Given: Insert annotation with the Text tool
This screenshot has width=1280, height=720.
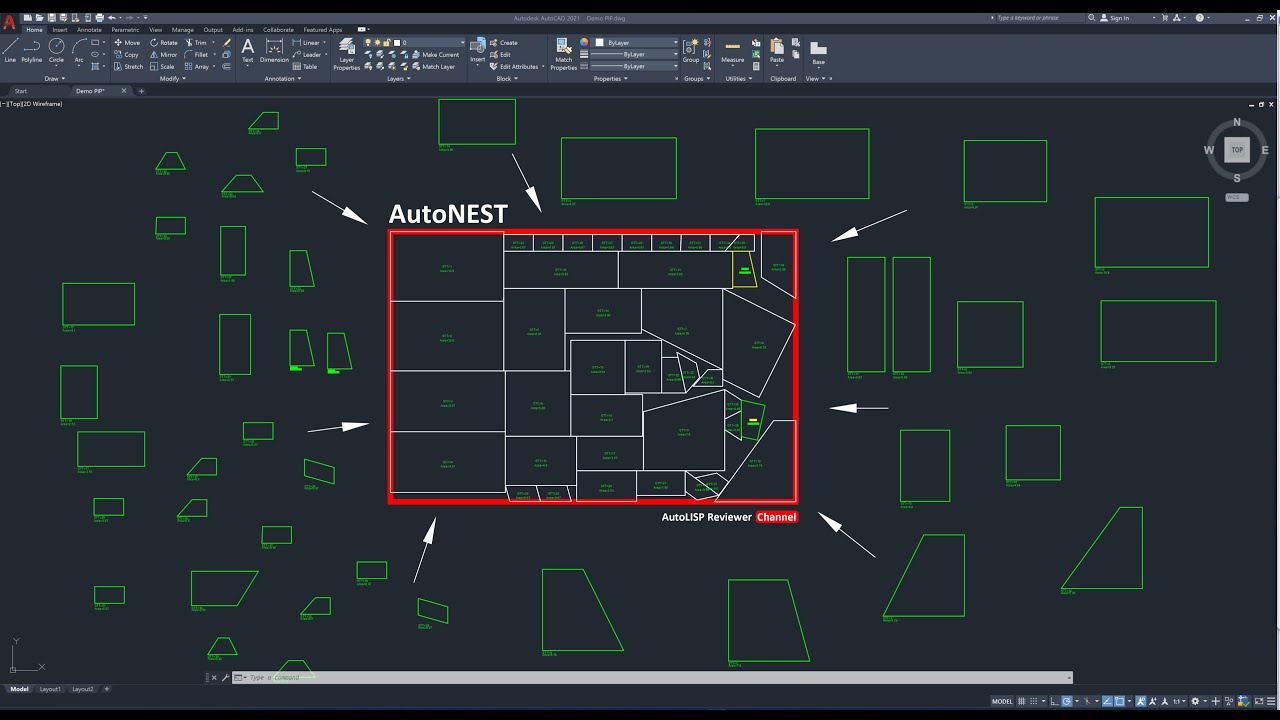Looking at the screenshot, I should 248,51.
